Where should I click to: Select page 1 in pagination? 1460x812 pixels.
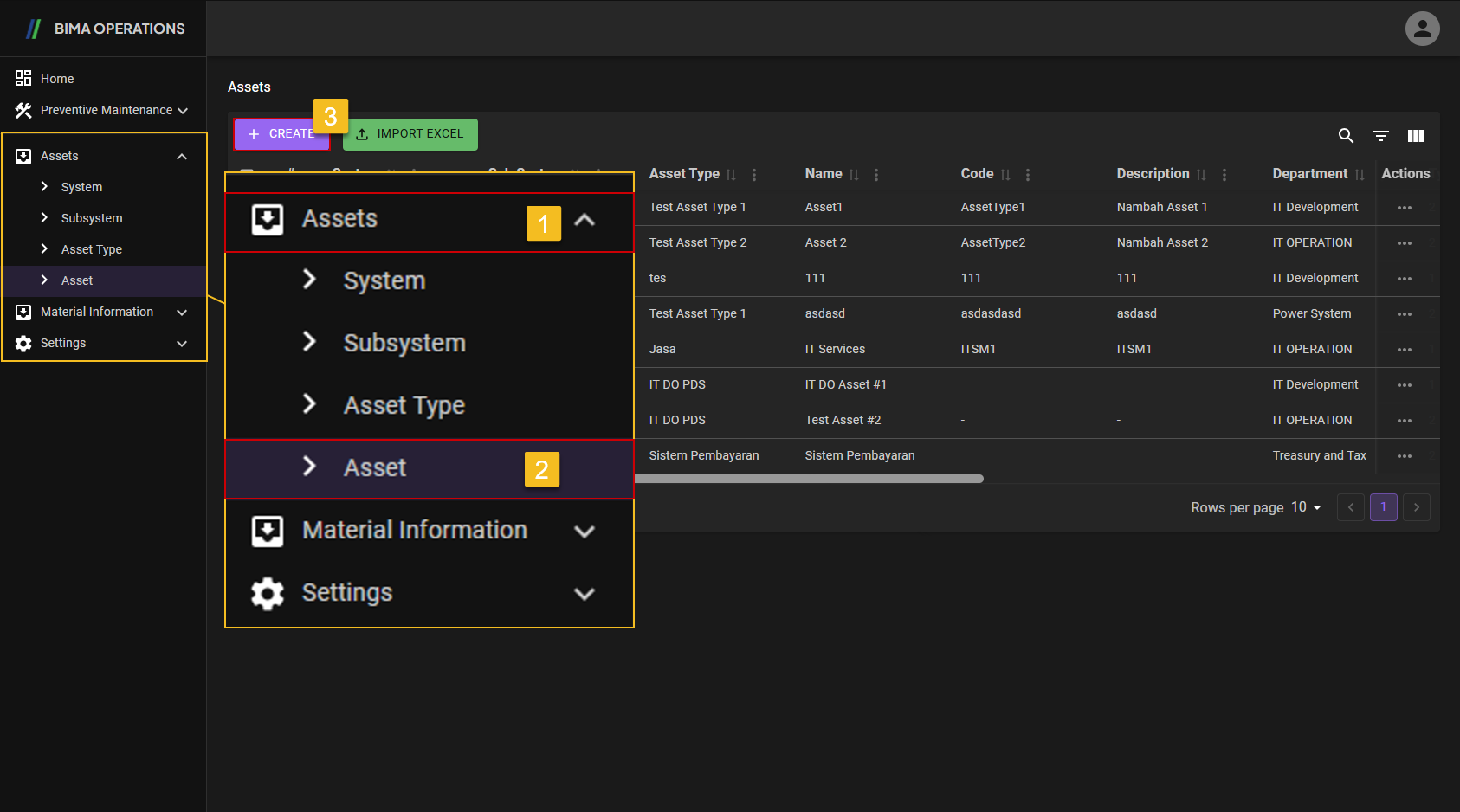pos(1383,507)
